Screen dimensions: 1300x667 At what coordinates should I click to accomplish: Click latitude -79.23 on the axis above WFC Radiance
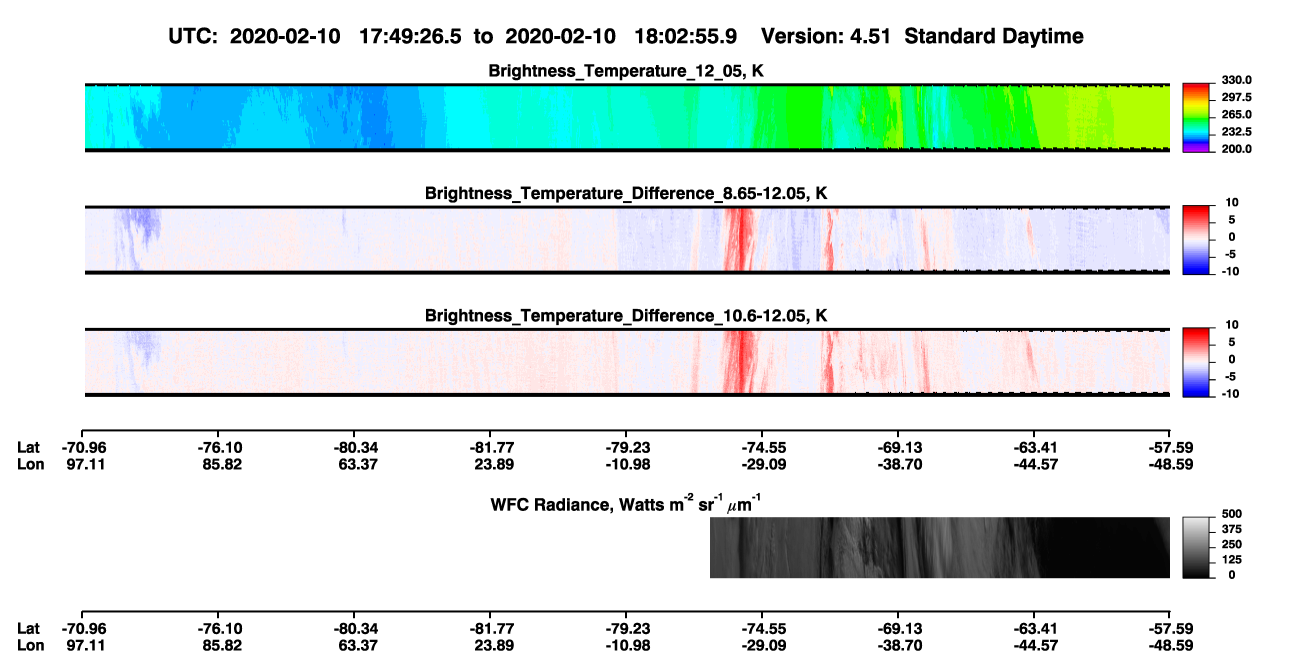point(628,448)
